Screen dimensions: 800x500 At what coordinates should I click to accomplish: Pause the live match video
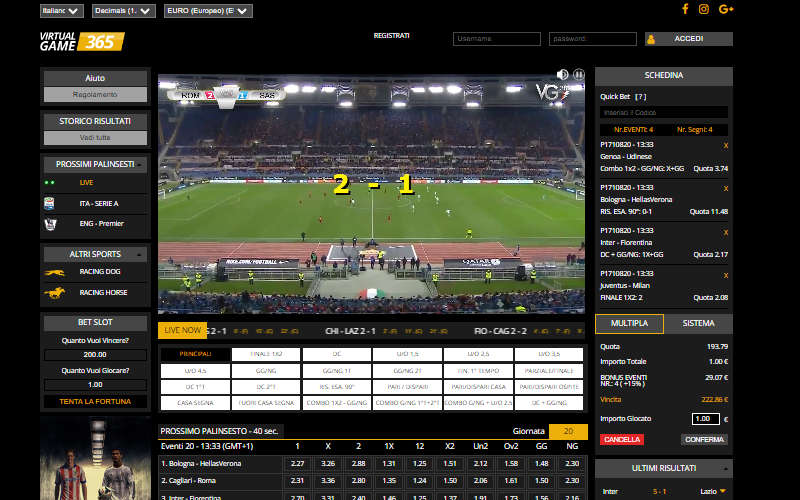click(x=579, y=74)
